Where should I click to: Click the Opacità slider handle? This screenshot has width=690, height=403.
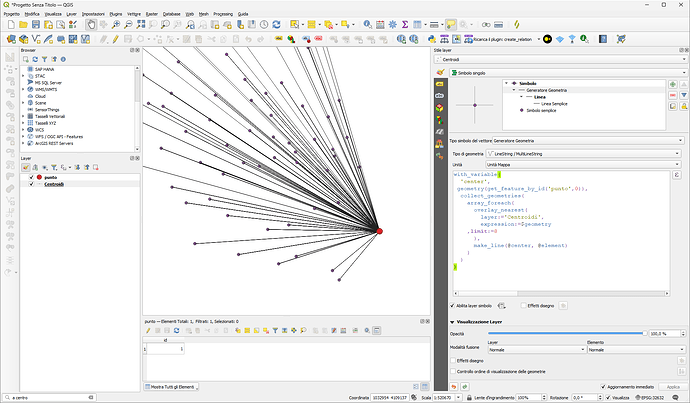[645, 333]
